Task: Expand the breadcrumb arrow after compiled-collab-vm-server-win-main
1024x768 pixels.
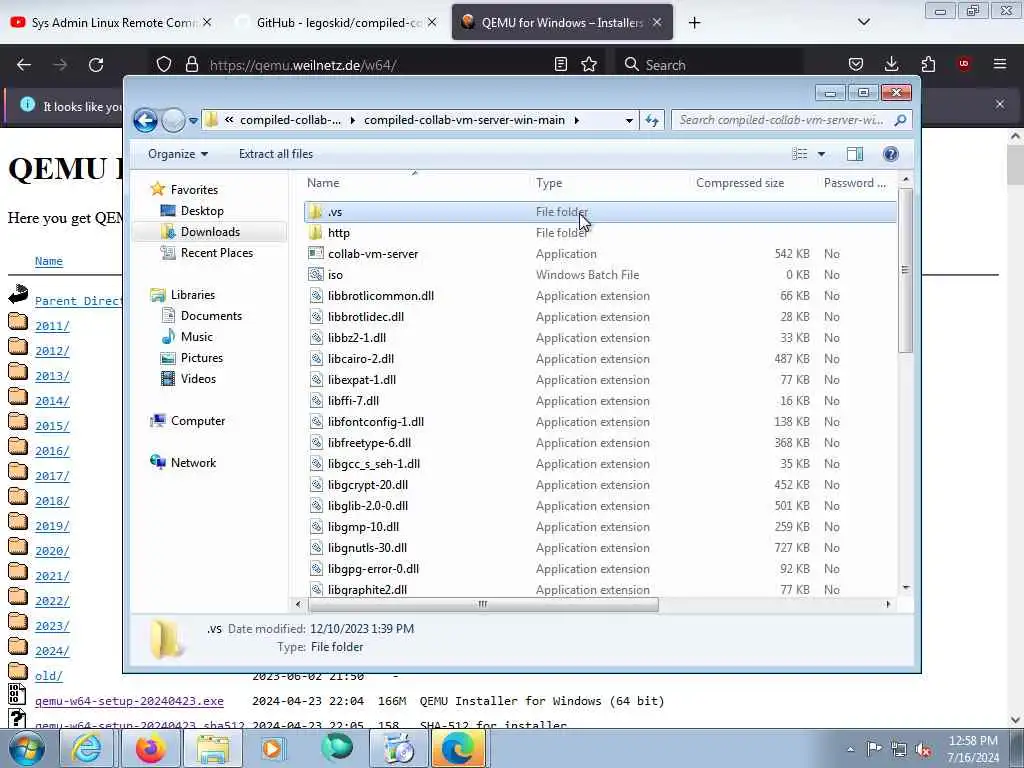Action: tap(577, 120)
